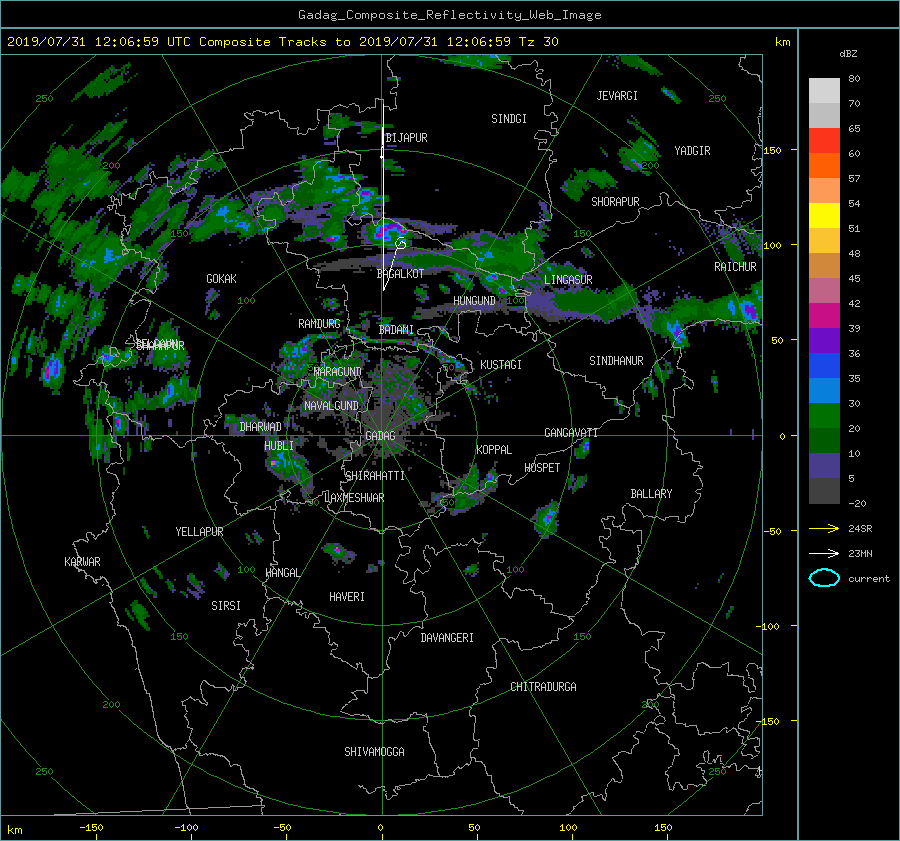Click the HAVERI city label
This screenshot has height=841, width=900.
click(347, 597)
